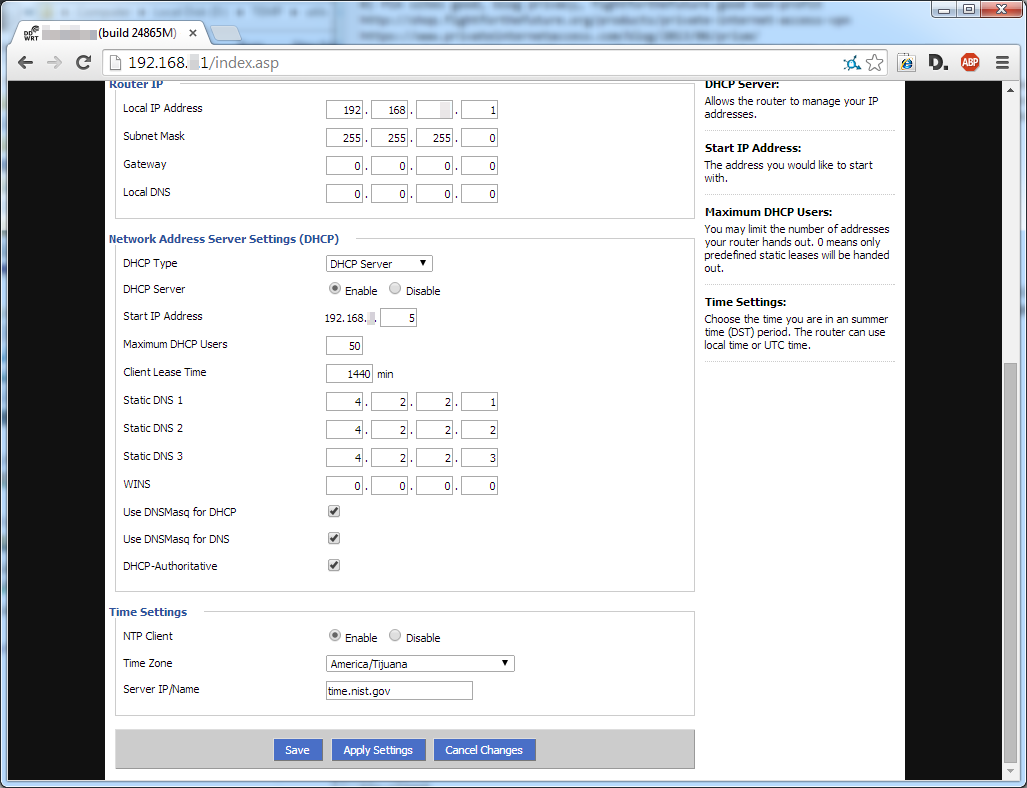Reload the router page
Viewport: 1027px width, 788px height.
pyautogui.click(x=83, y=62)
